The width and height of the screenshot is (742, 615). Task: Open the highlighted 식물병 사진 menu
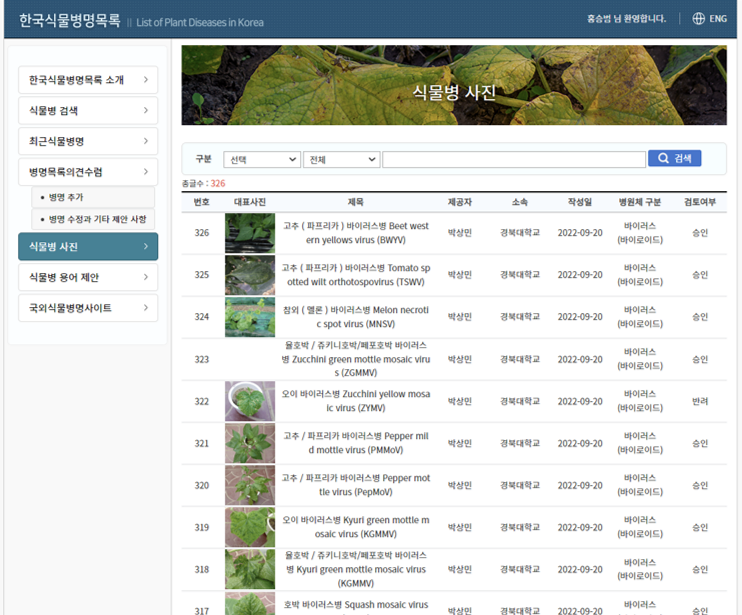[88, 246]
